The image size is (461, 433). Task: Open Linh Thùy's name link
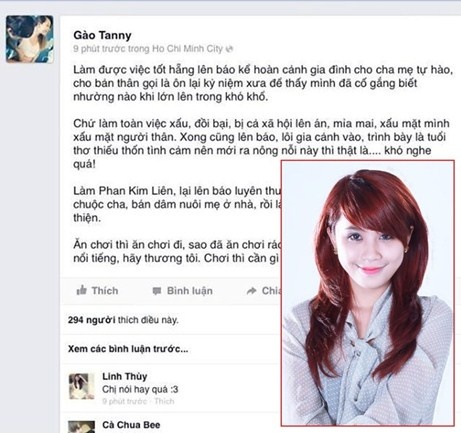click(125, 376)
